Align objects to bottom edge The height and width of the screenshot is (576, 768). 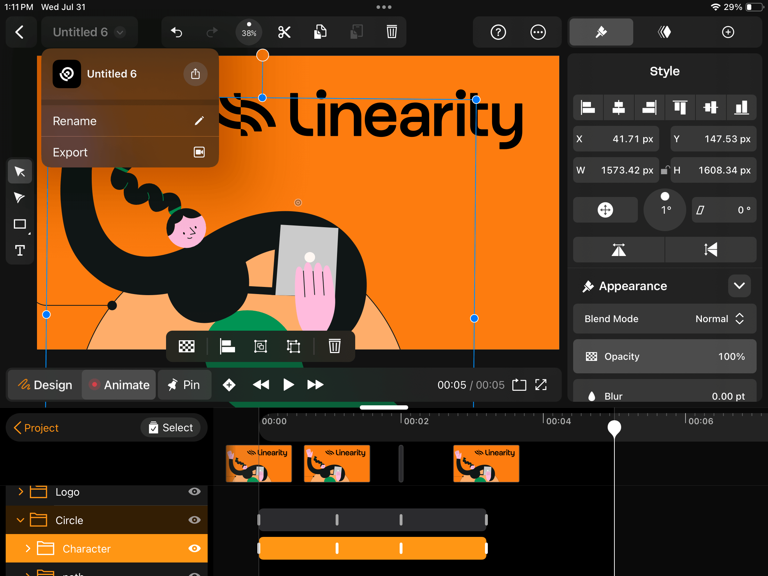tap(742, 107)
